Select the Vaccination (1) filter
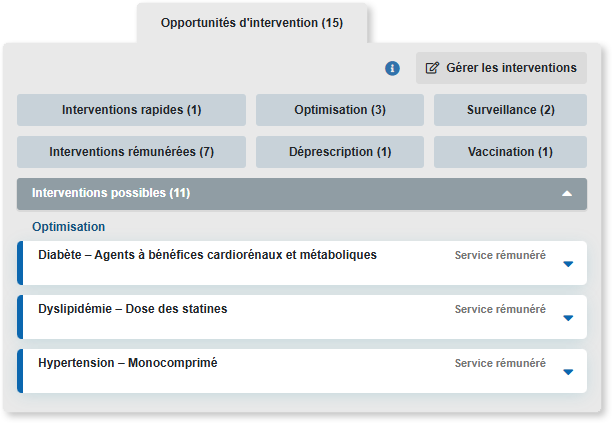Image resolution: width=612 pixels, height=423 pixels. tap(510, 152)
